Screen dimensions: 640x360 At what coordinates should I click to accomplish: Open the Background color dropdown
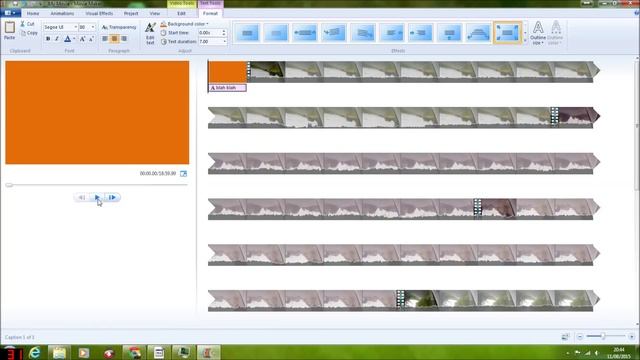[x=184, y=24]
